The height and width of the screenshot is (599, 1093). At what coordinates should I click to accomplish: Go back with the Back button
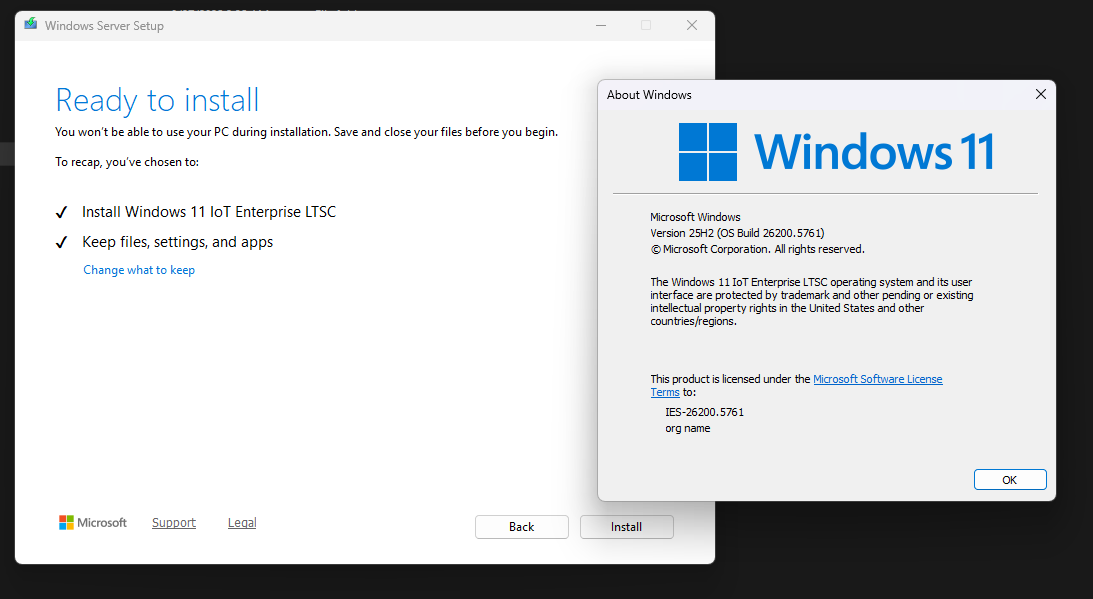pyautogui.click(x=521, y=526)
